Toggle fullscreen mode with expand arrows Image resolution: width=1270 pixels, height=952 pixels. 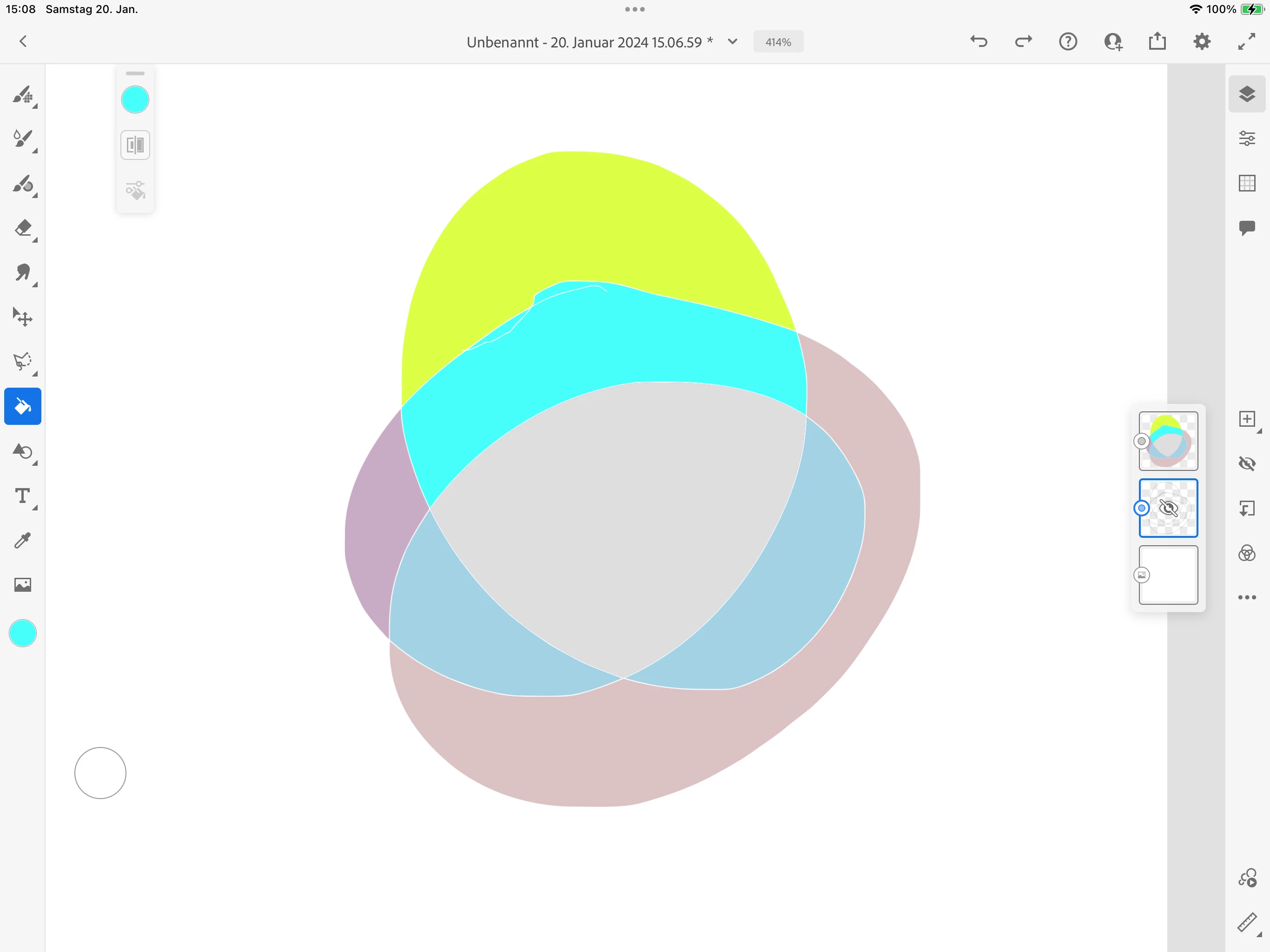click(x=1246, y=42)
